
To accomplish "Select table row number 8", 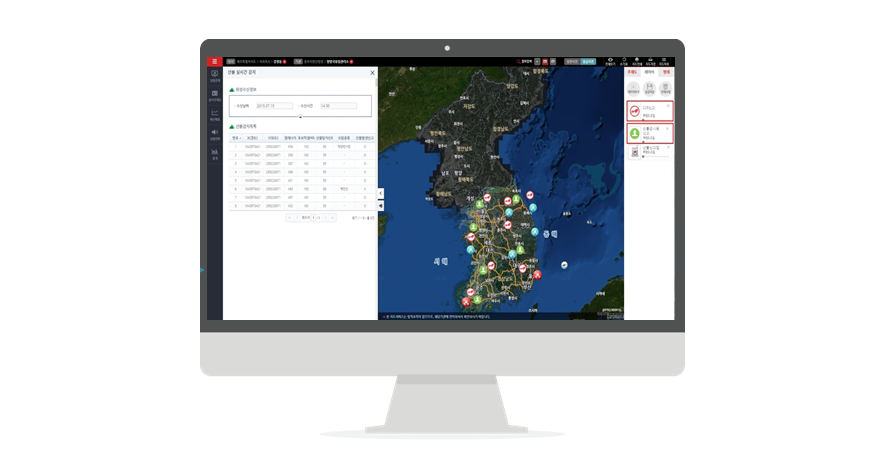I will click(302, 206).
